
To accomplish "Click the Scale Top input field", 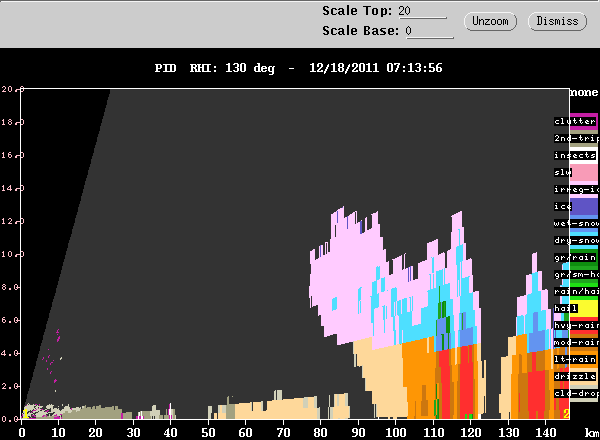I will [422, 11].
